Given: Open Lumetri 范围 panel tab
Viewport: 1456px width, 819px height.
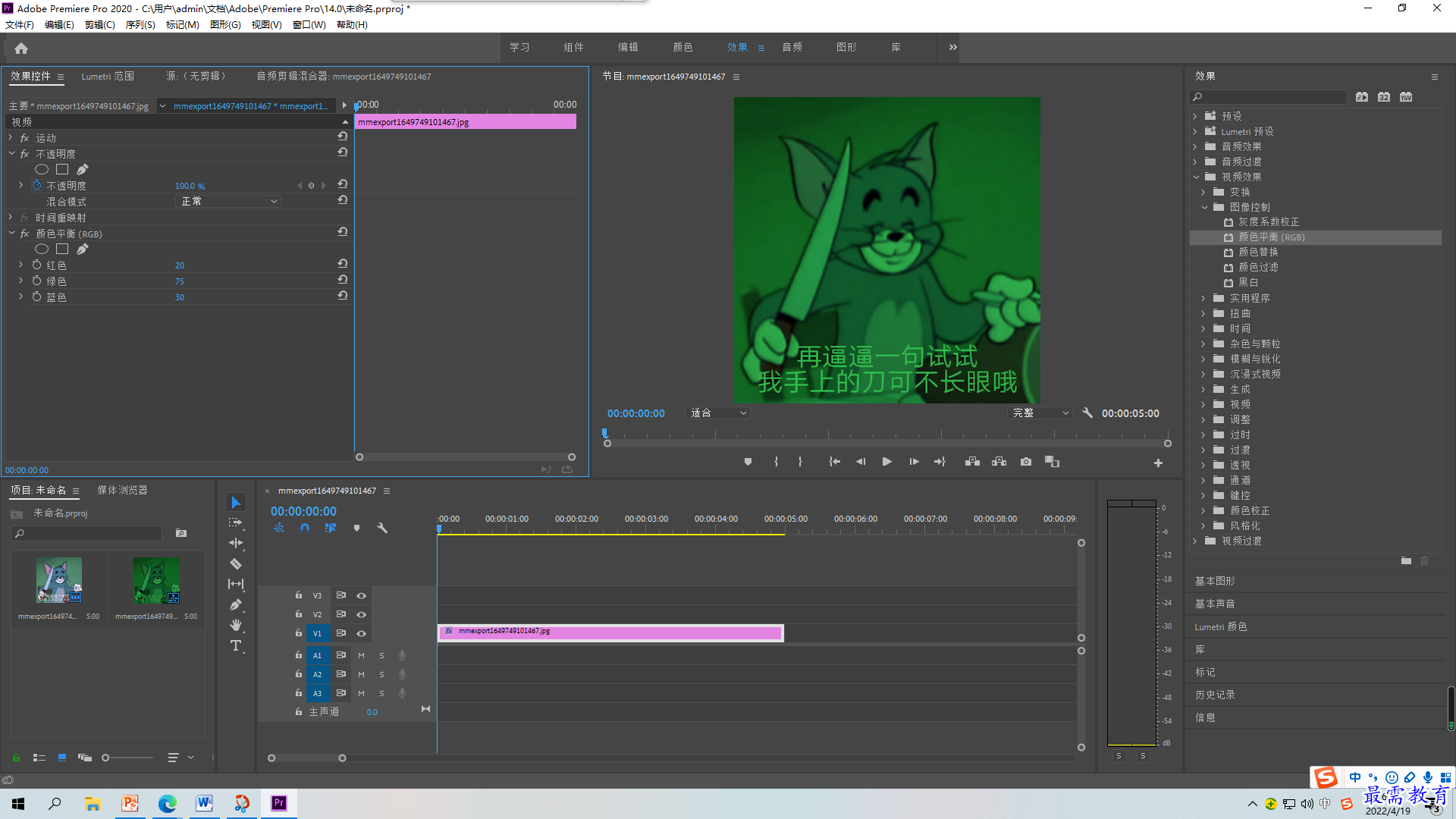Looking at the screenshot, I should coord(108,77).
